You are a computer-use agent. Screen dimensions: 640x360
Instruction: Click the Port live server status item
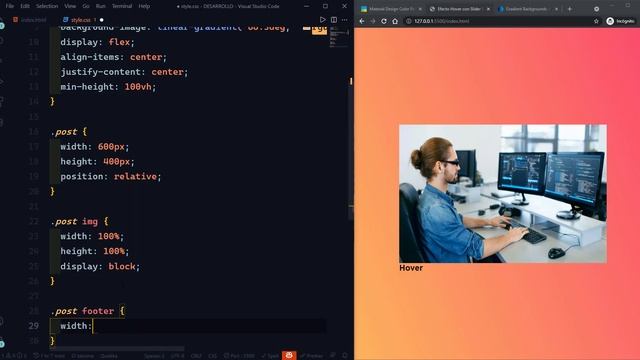[239, 356]
